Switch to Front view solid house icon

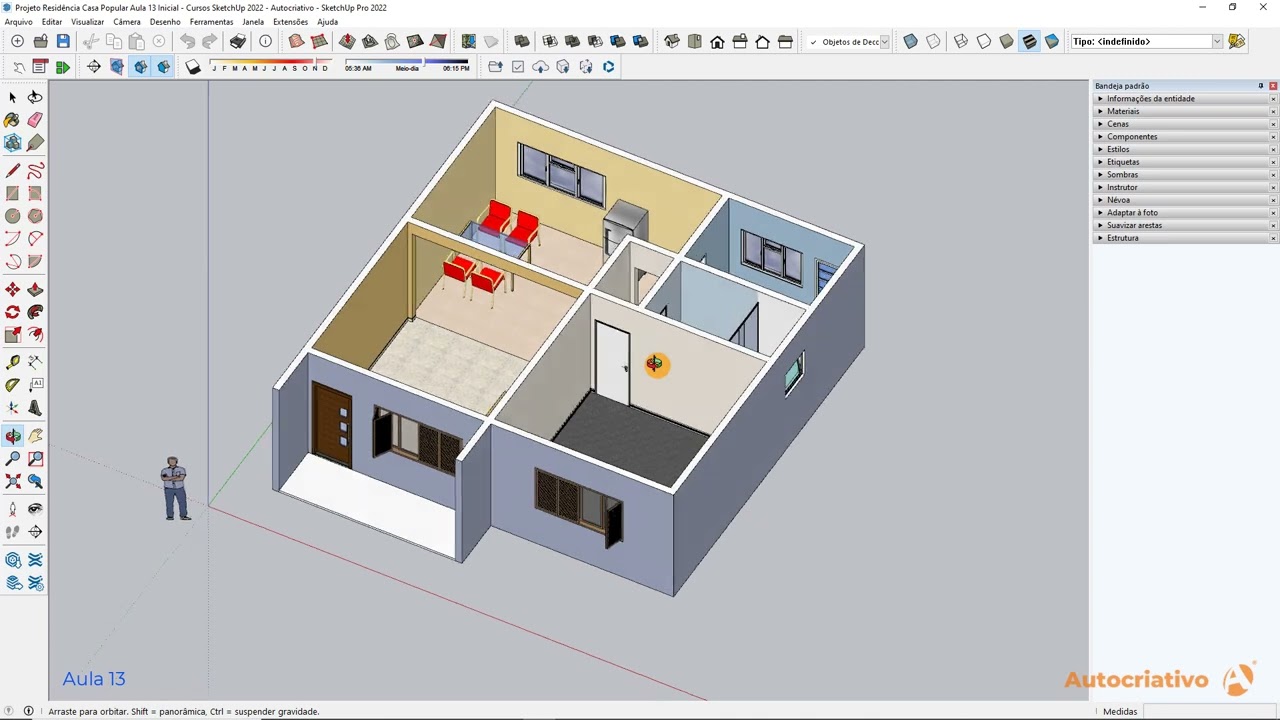click(x=717, y=41)
